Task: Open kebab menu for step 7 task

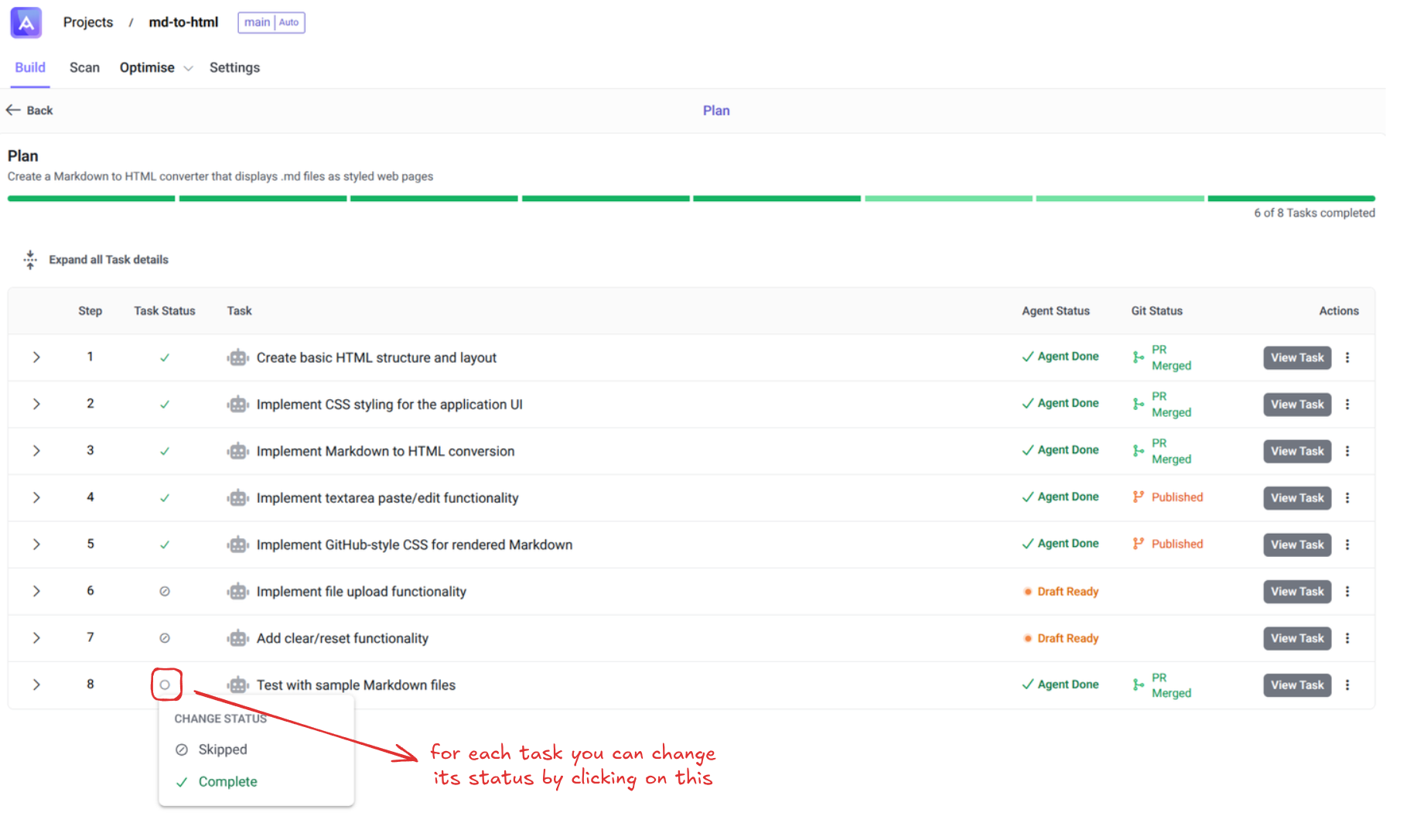Action: tap(1347, 638)
